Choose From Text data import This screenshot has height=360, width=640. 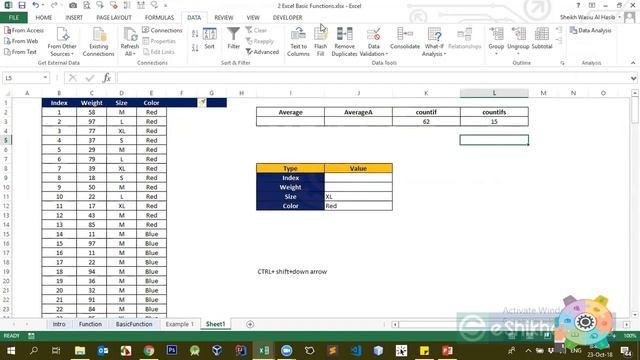coord(20,52)
